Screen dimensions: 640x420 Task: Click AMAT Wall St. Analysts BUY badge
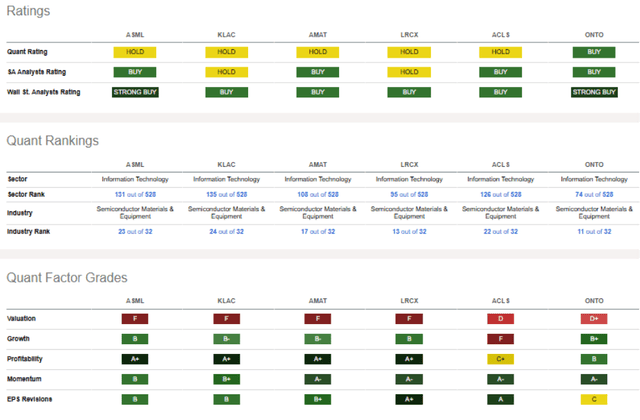pyautogui.click(x=318, y=92)
